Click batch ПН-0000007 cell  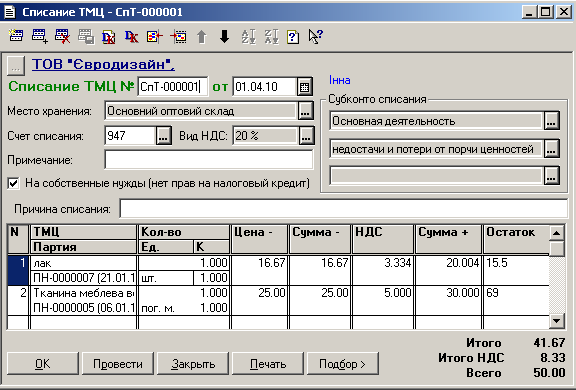tap(84, 278)
